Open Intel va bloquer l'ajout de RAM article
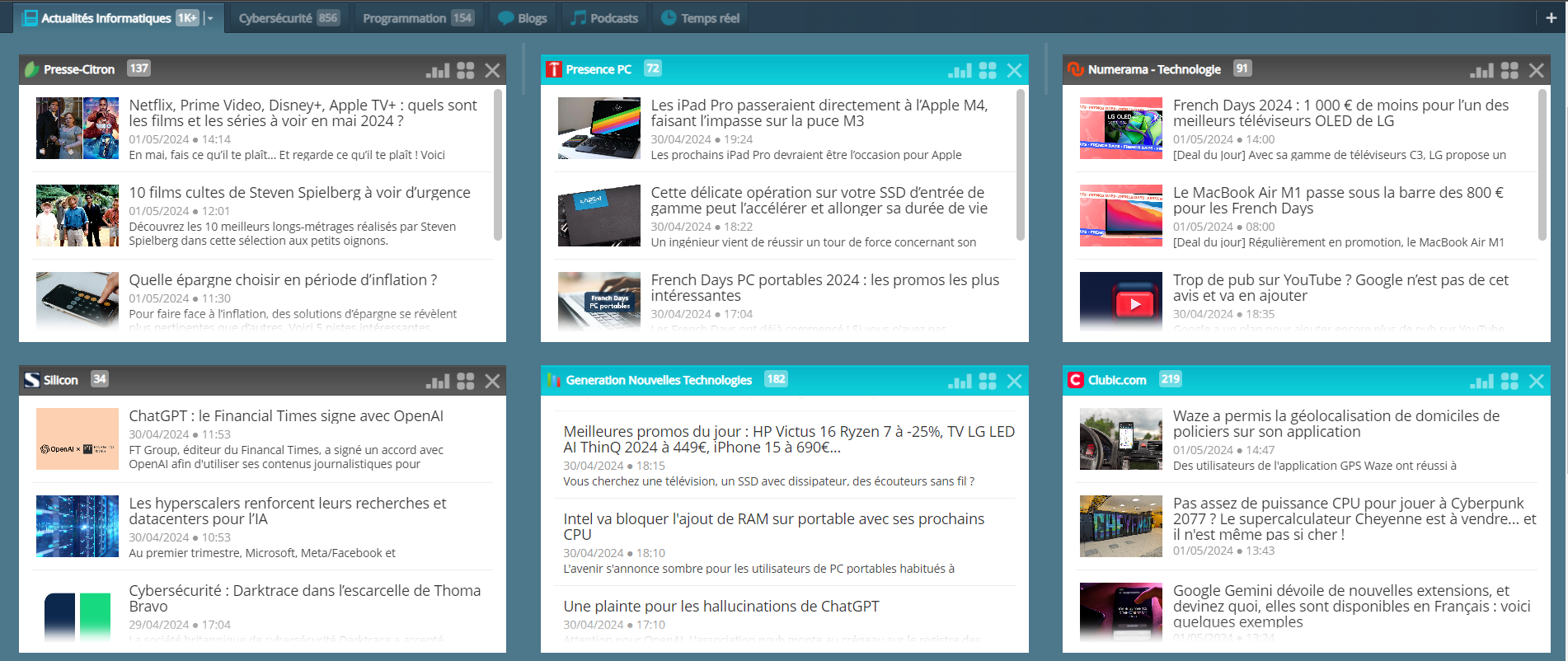The width and height of the screenshot is (1568, 661). coord(773,527)
